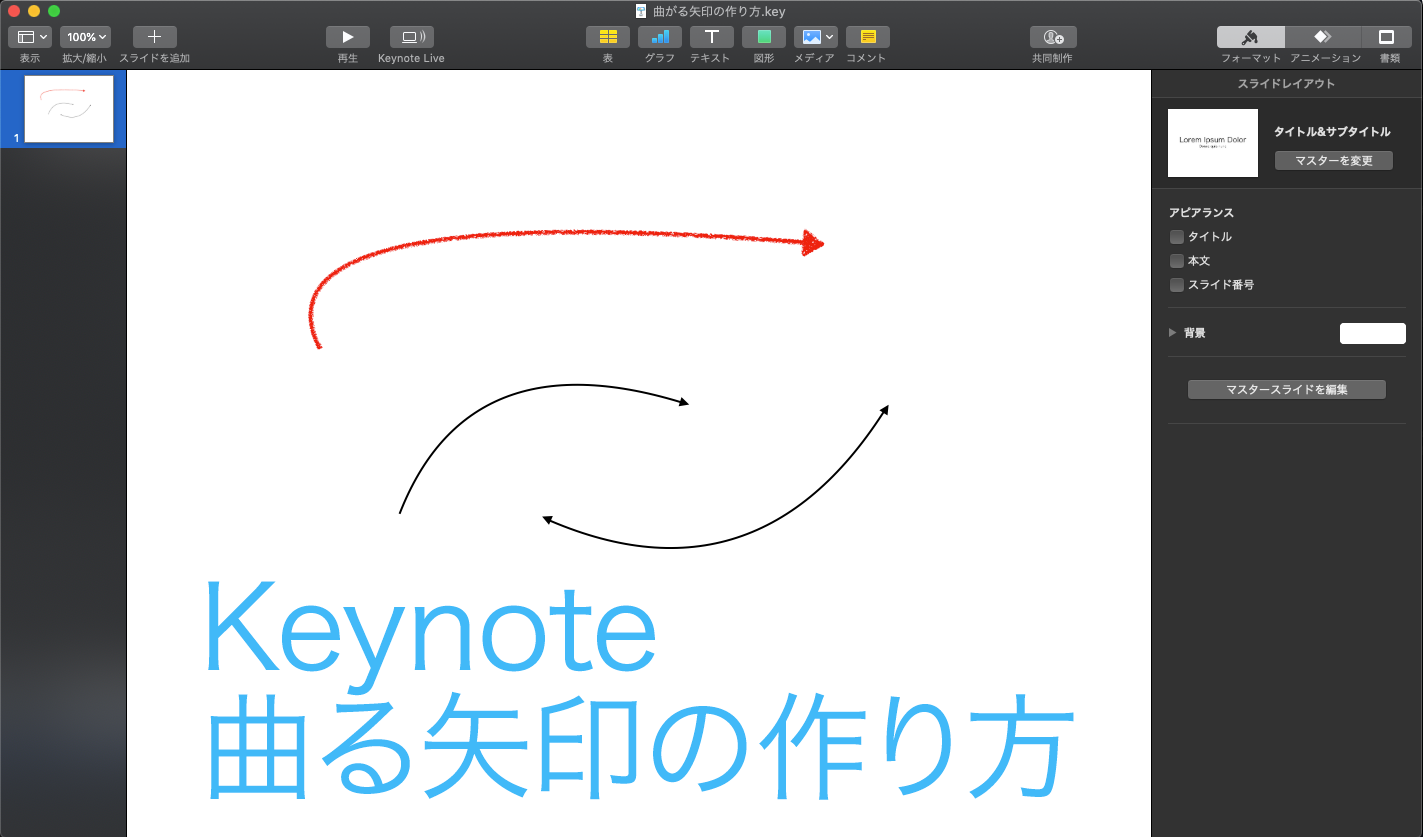Click the タイトル&サブタイトル layout name
This screenshot has height=837, width=1423.
1331,132
